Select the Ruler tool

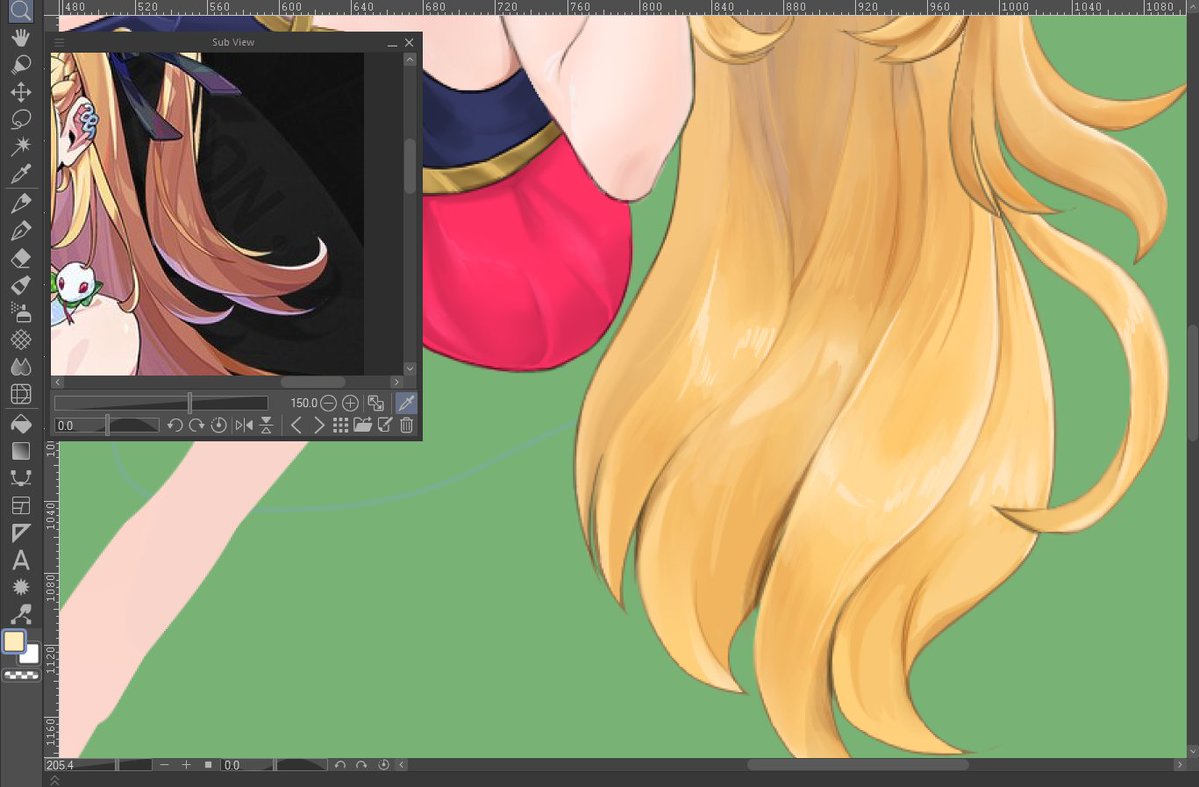[x=21, y=532]
